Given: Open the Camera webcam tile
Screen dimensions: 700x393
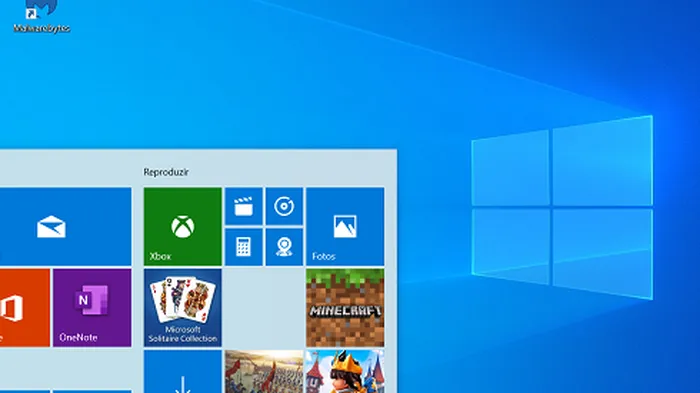Looking at the screenshot, I should [284, 247].
